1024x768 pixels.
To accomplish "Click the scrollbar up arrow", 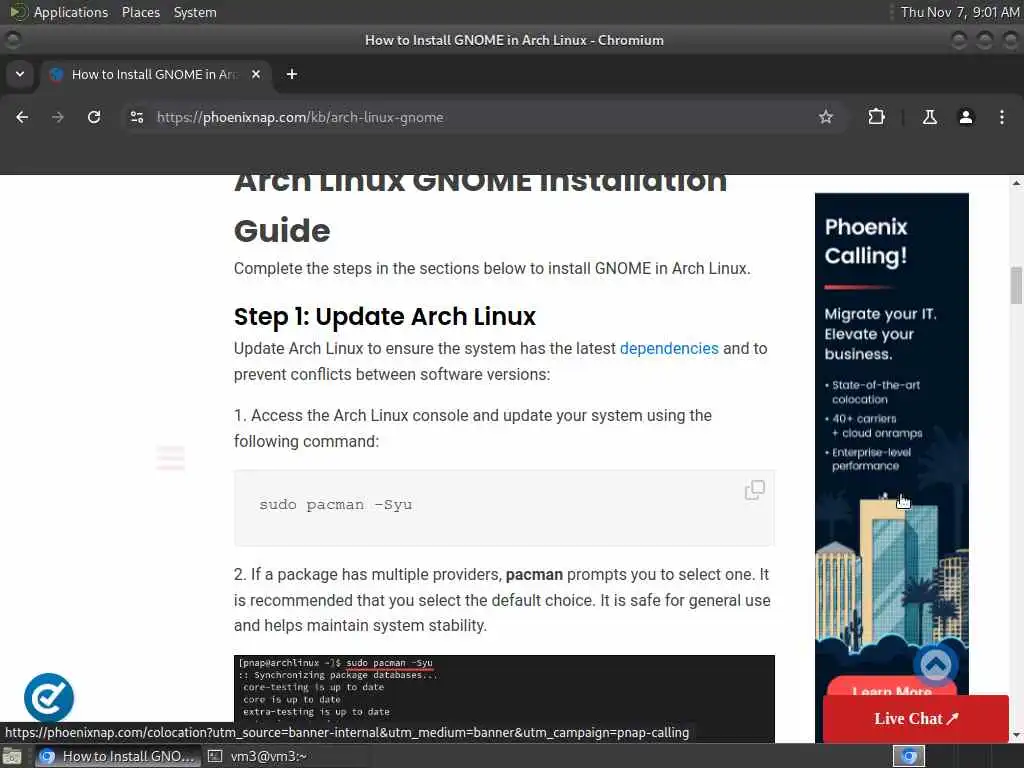I will (1016, 184).
